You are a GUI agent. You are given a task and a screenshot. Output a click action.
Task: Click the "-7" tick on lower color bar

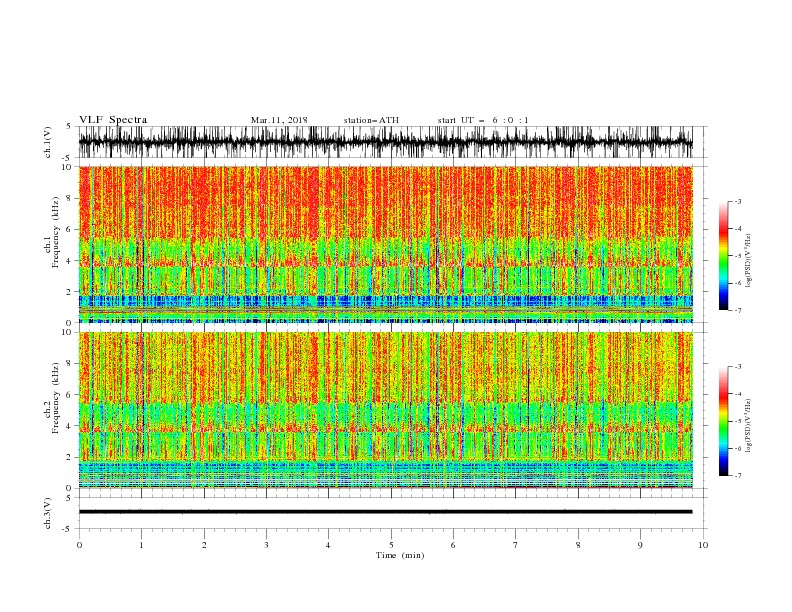click(x=737, y=476)
